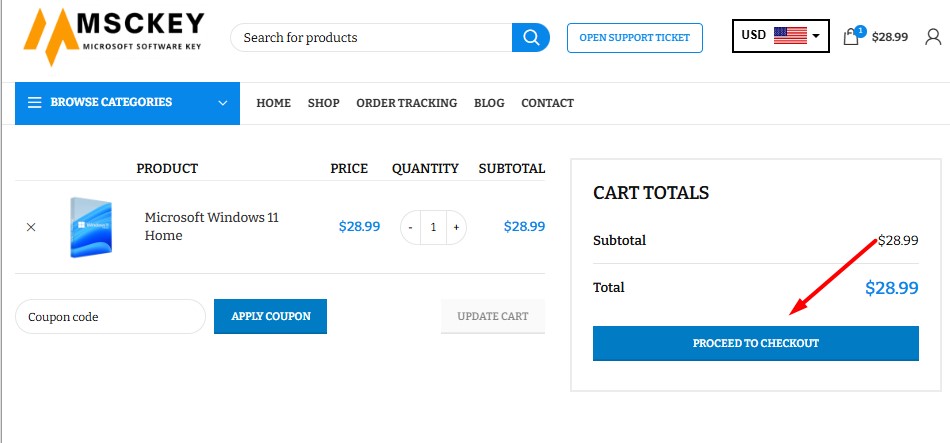Open the shopping bag cart icon

tap(851, 37)
